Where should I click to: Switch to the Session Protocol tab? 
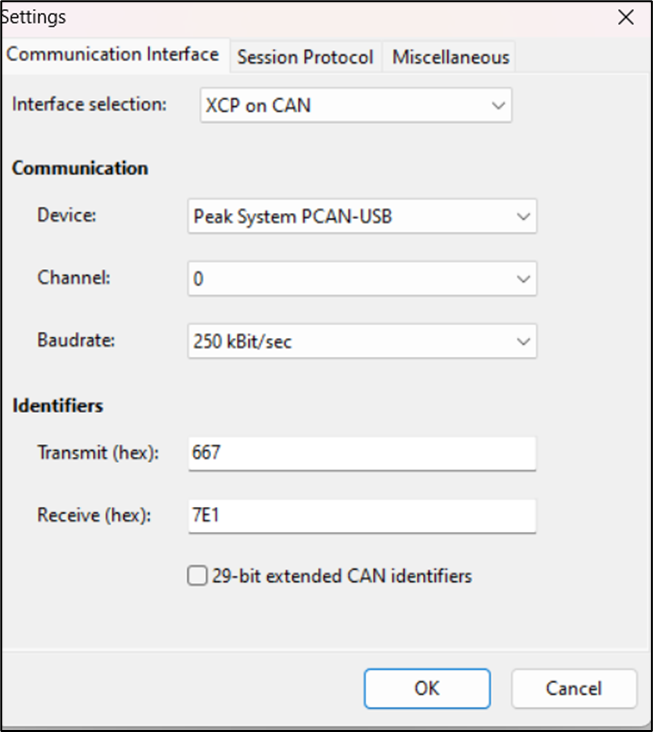click(x=305, y=57)
